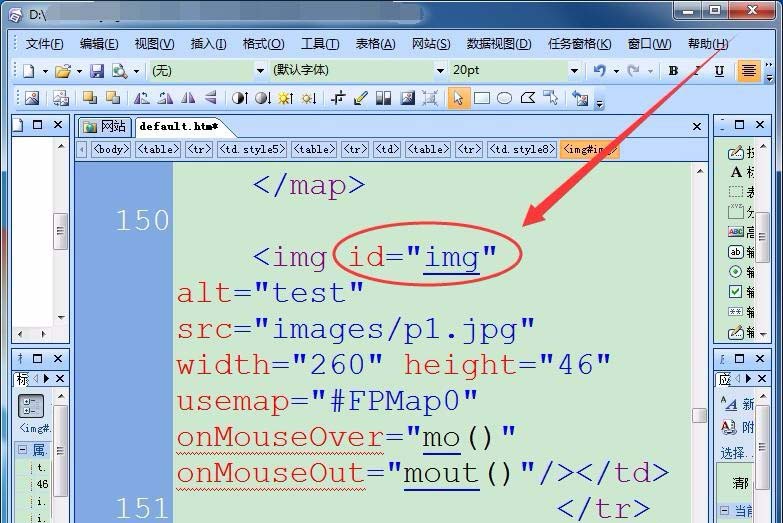
Task: Select the rectangular hotspot tool
Action: click(481, 98)
